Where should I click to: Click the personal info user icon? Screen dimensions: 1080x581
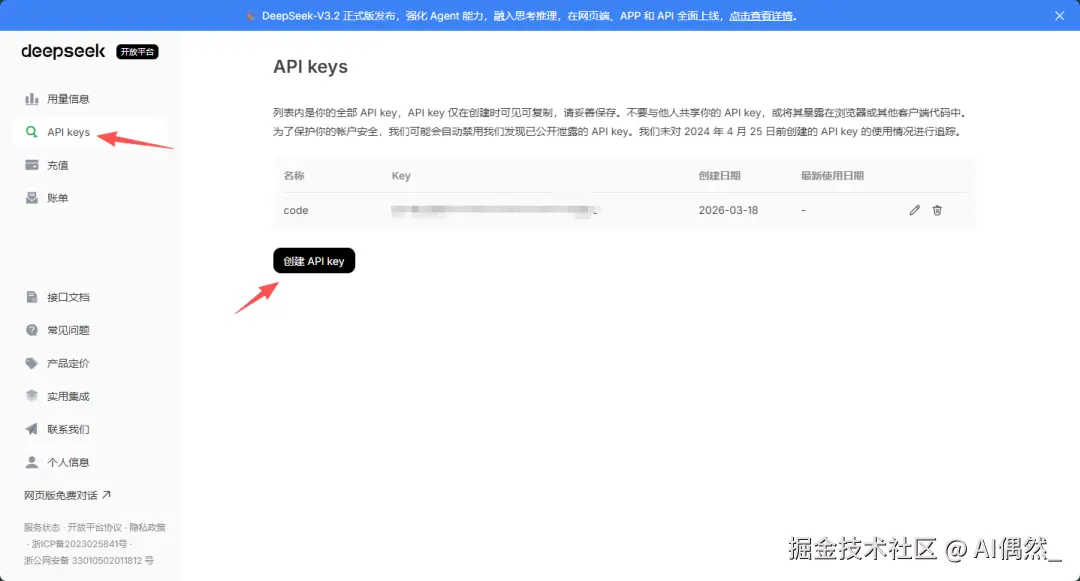pos(32,462)
